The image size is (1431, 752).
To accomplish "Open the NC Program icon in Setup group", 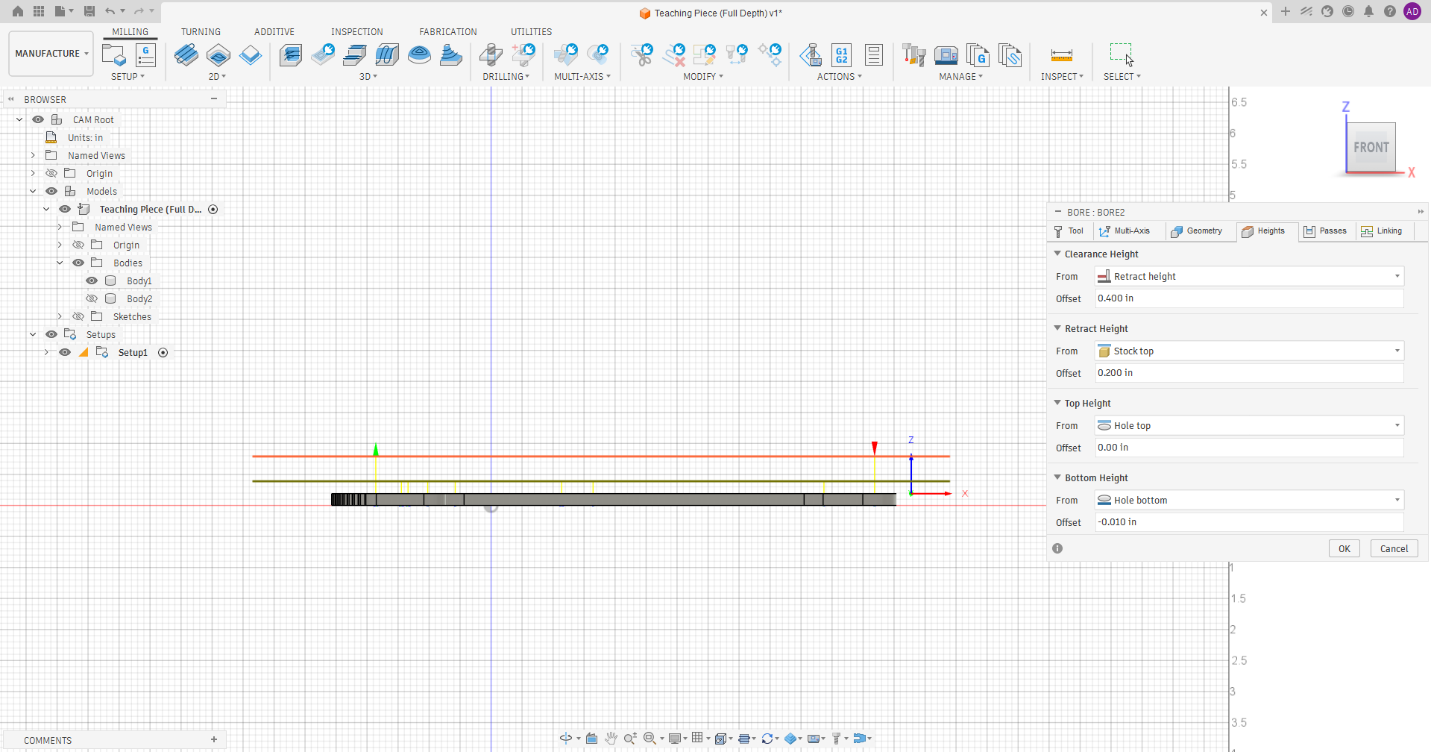I will tap(145, 54).
